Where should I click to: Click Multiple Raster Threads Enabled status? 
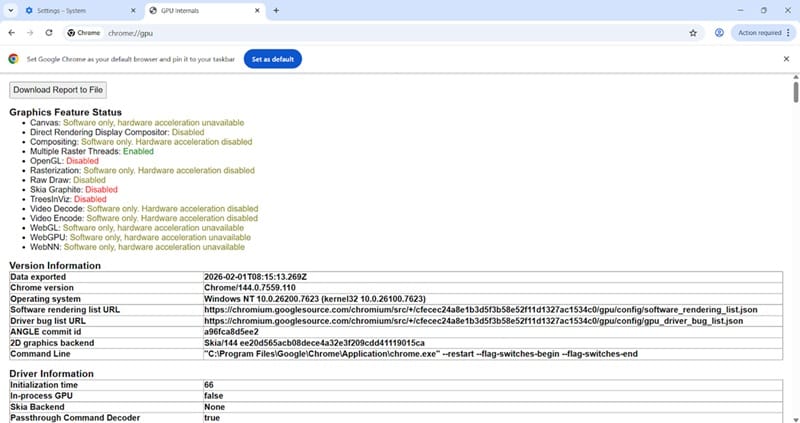click(x=138, y=152)
